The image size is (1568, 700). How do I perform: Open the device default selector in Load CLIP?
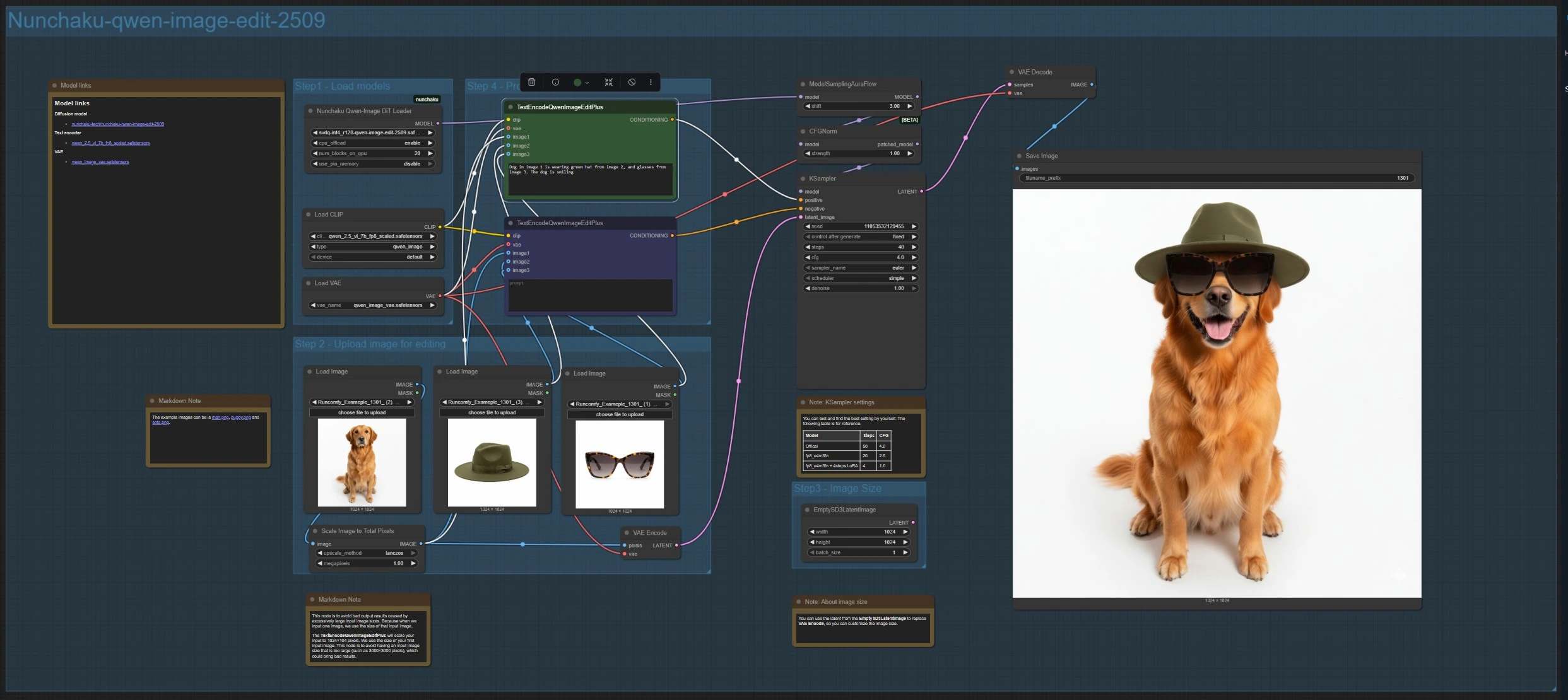tap(373, 257)
